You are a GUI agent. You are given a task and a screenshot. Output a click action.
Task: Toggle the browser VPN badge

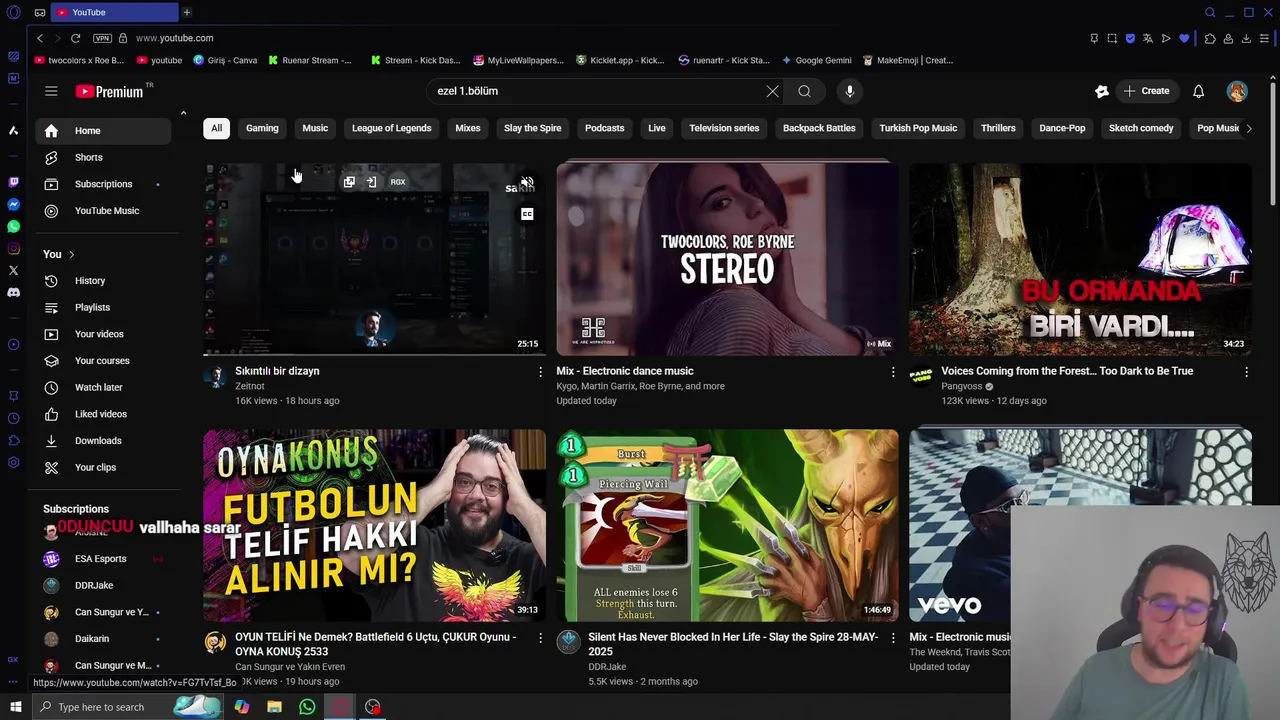pos(102,38)
